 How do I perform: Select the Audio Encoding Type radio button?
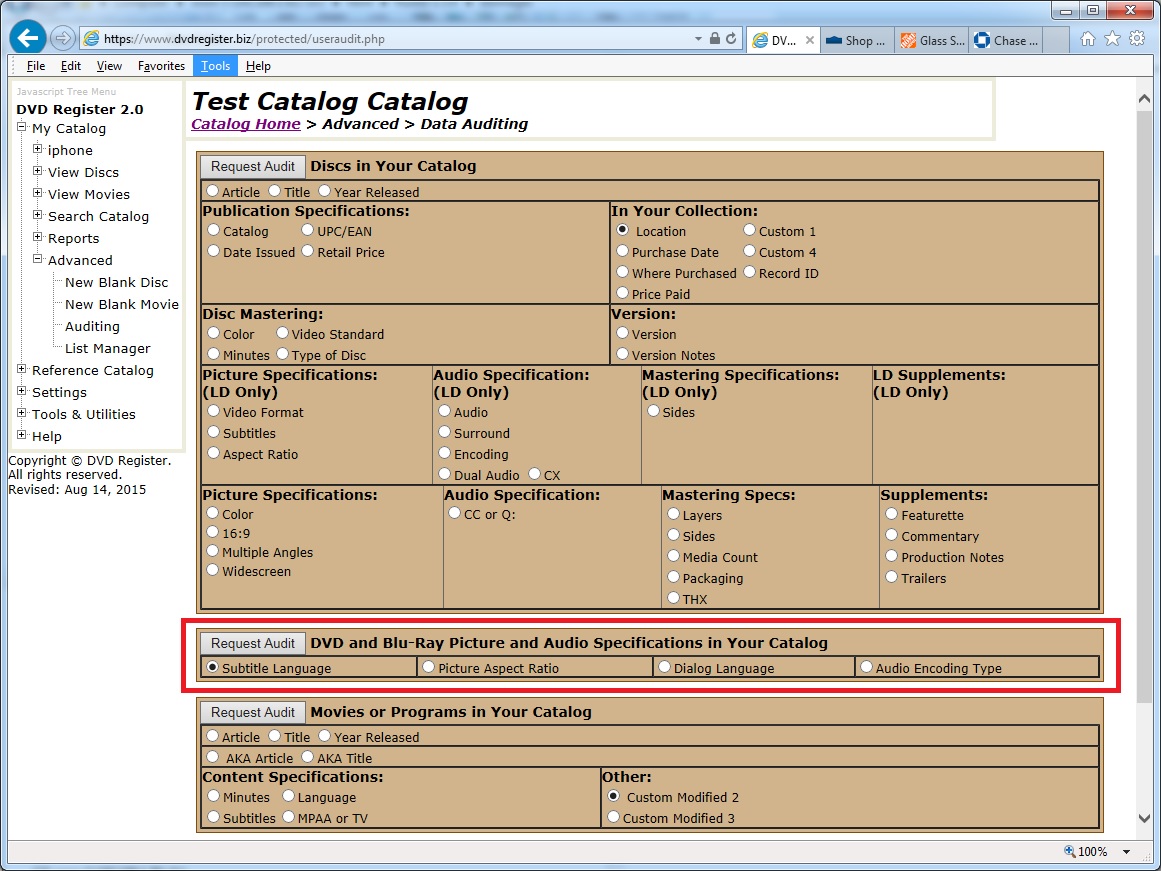click(866, 667)
